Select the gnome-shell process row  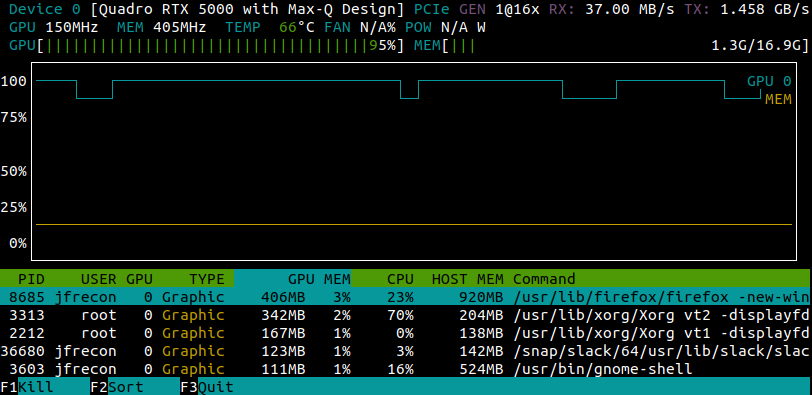click(406, 369)
